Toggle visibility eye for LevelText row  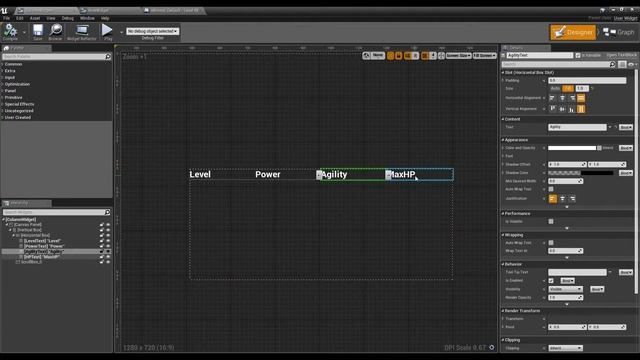point(108,241)
